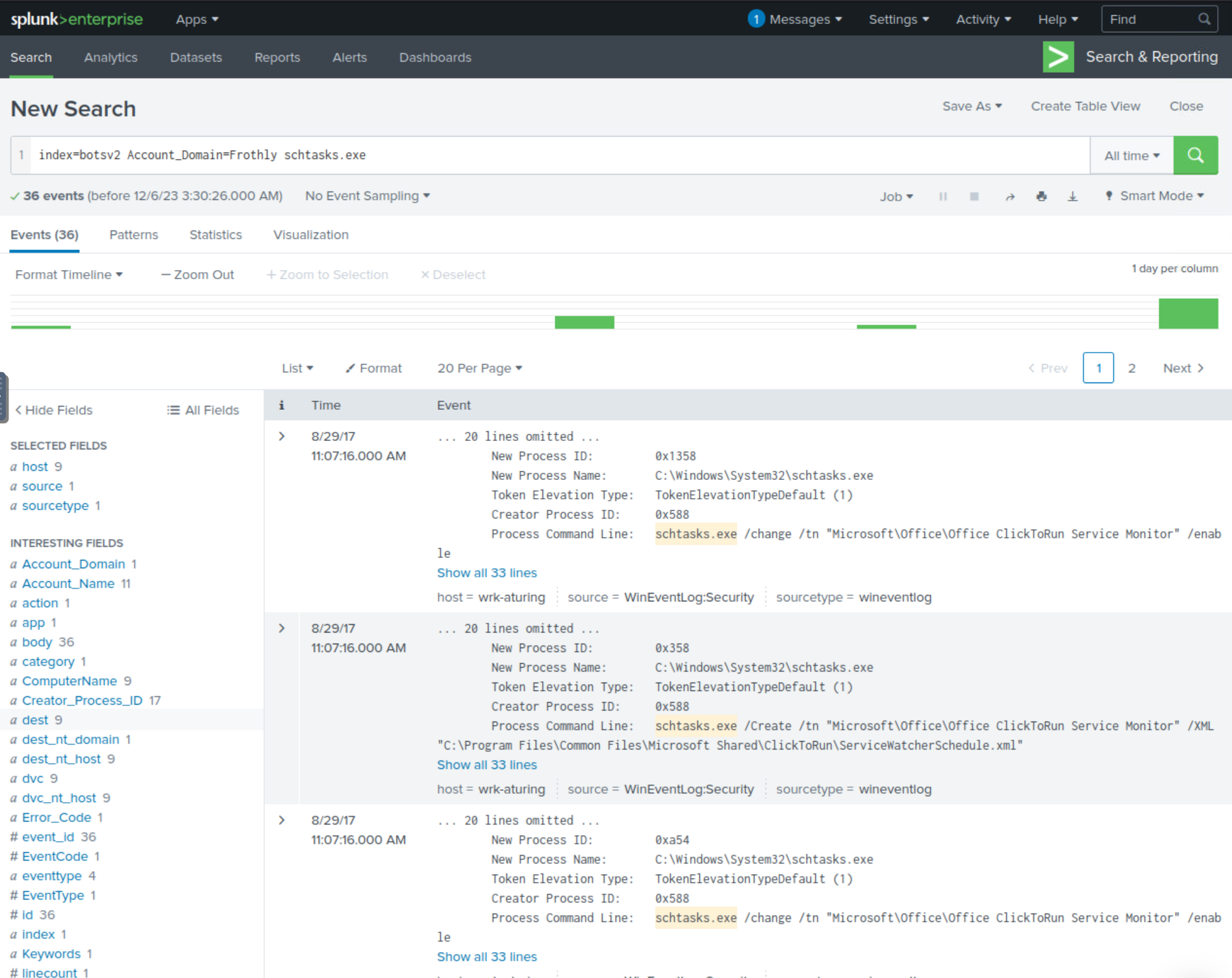Click the Messages count badge
The width and height of the screenshot is (1232, 978).
tap(756, 19)
